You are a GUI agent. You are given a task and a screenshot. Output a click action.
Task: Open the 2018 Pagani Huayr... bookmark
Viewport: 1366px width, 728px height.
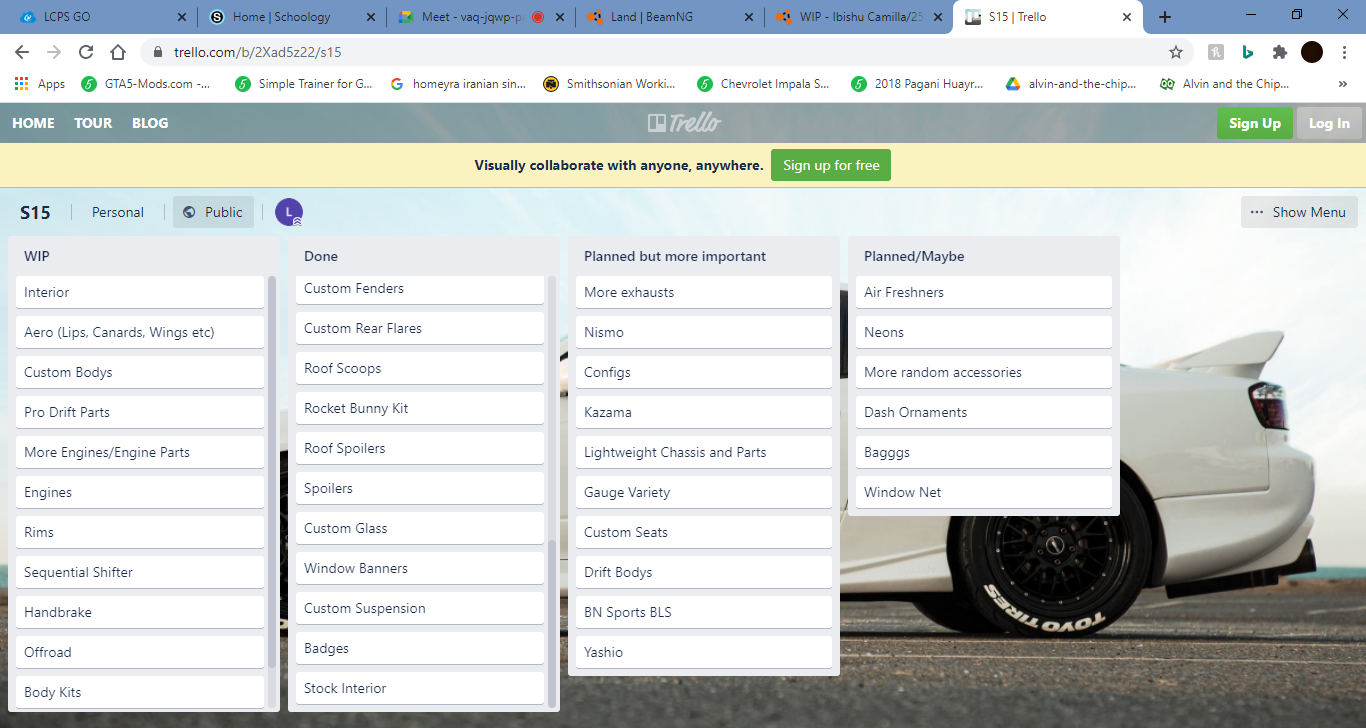point(918,84)
